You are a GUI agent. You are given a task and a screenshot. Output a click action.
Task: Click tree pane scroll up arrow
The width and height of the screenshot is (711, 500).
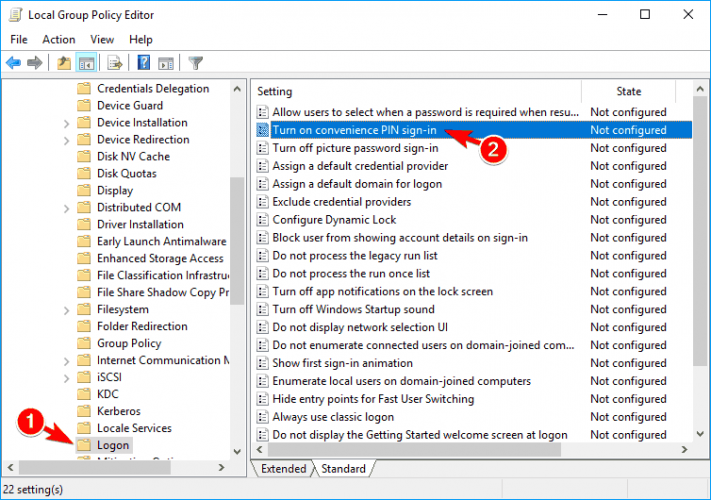click(237, 89)
